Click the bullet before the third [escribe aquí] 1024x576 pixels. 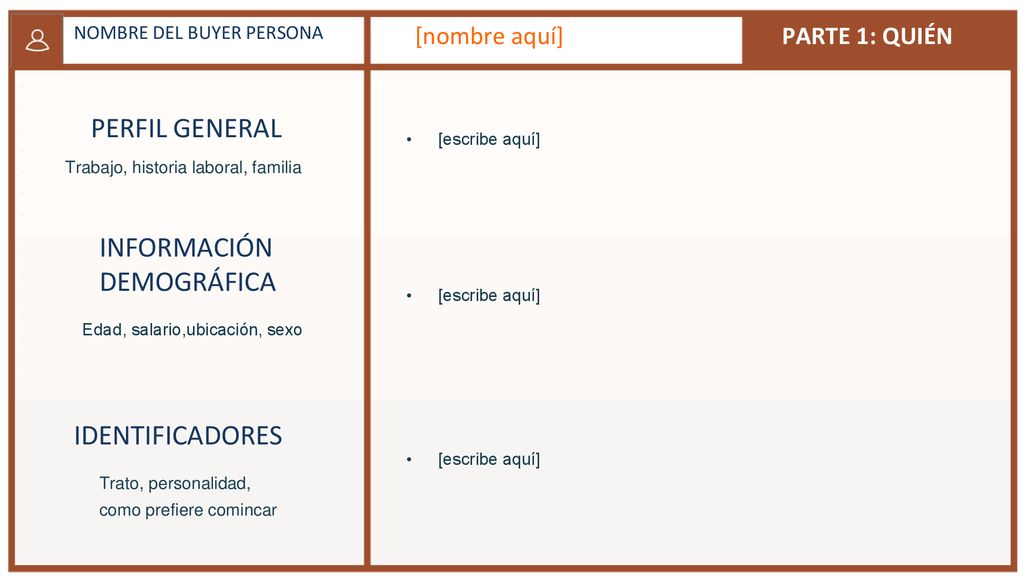(409, 460)
